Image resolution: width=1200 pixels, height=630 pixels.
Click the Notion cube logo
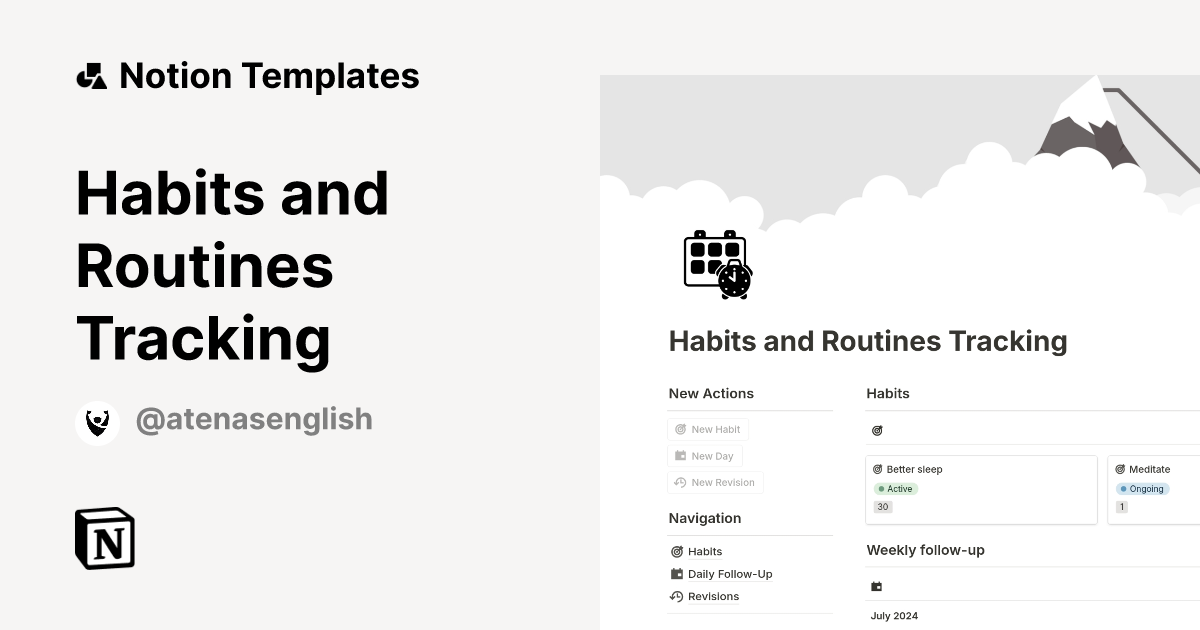coord(105,538)
